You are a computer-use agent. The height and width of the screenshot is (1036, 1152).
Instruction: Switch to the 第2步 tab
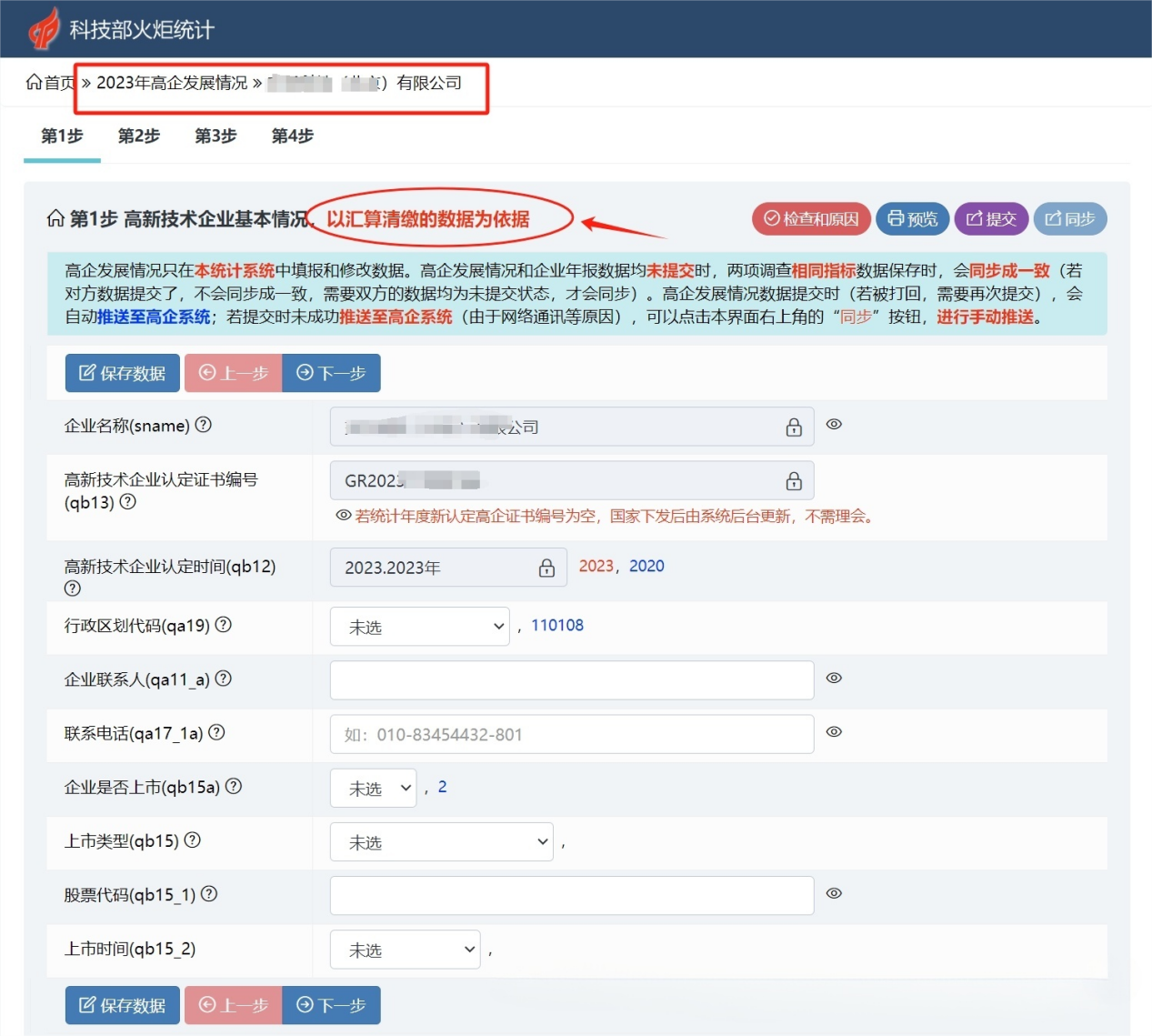[139, 136]
